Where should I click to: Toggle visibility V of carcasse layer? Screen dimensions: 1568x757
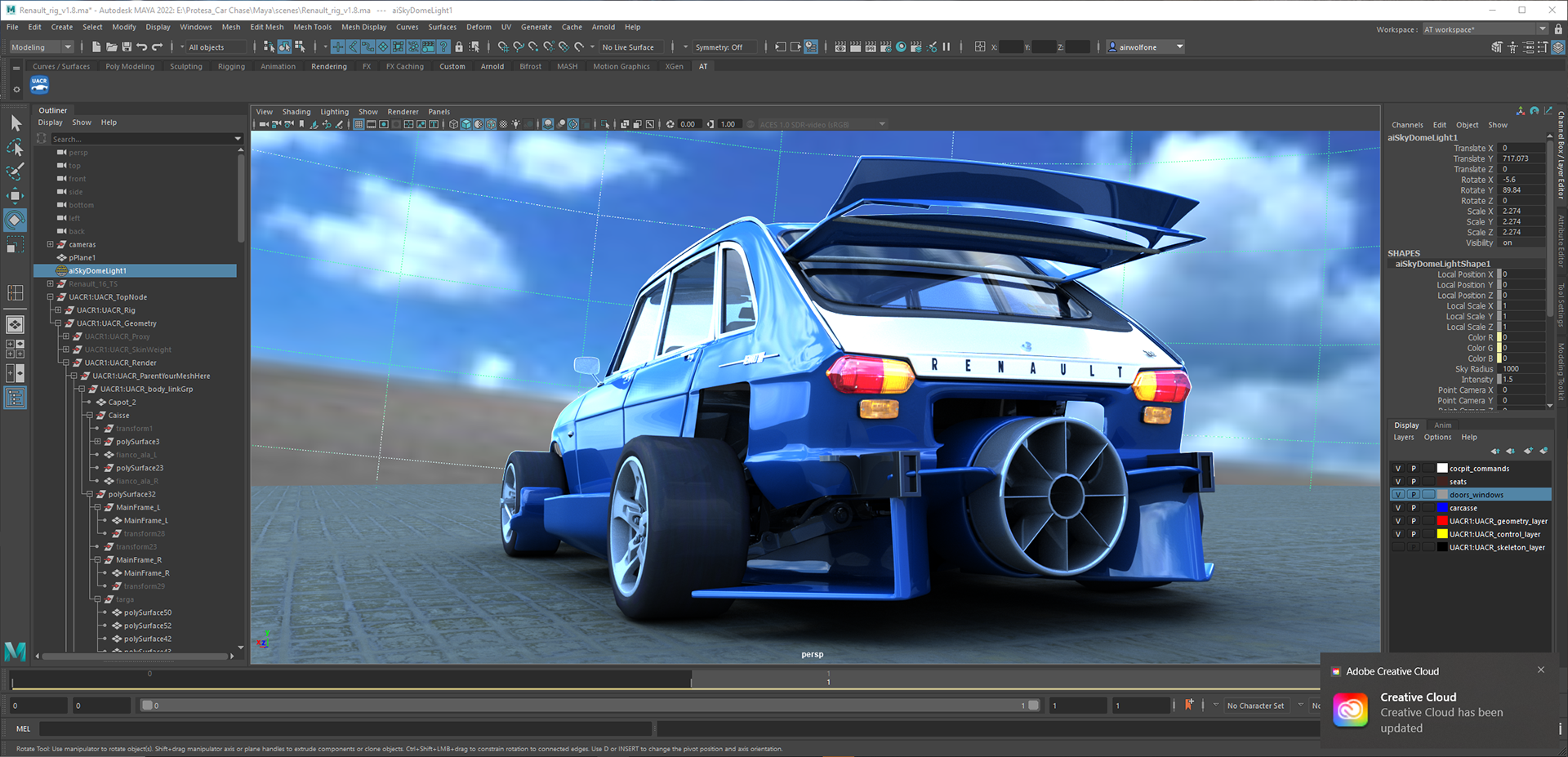[x=1398, y=508]
